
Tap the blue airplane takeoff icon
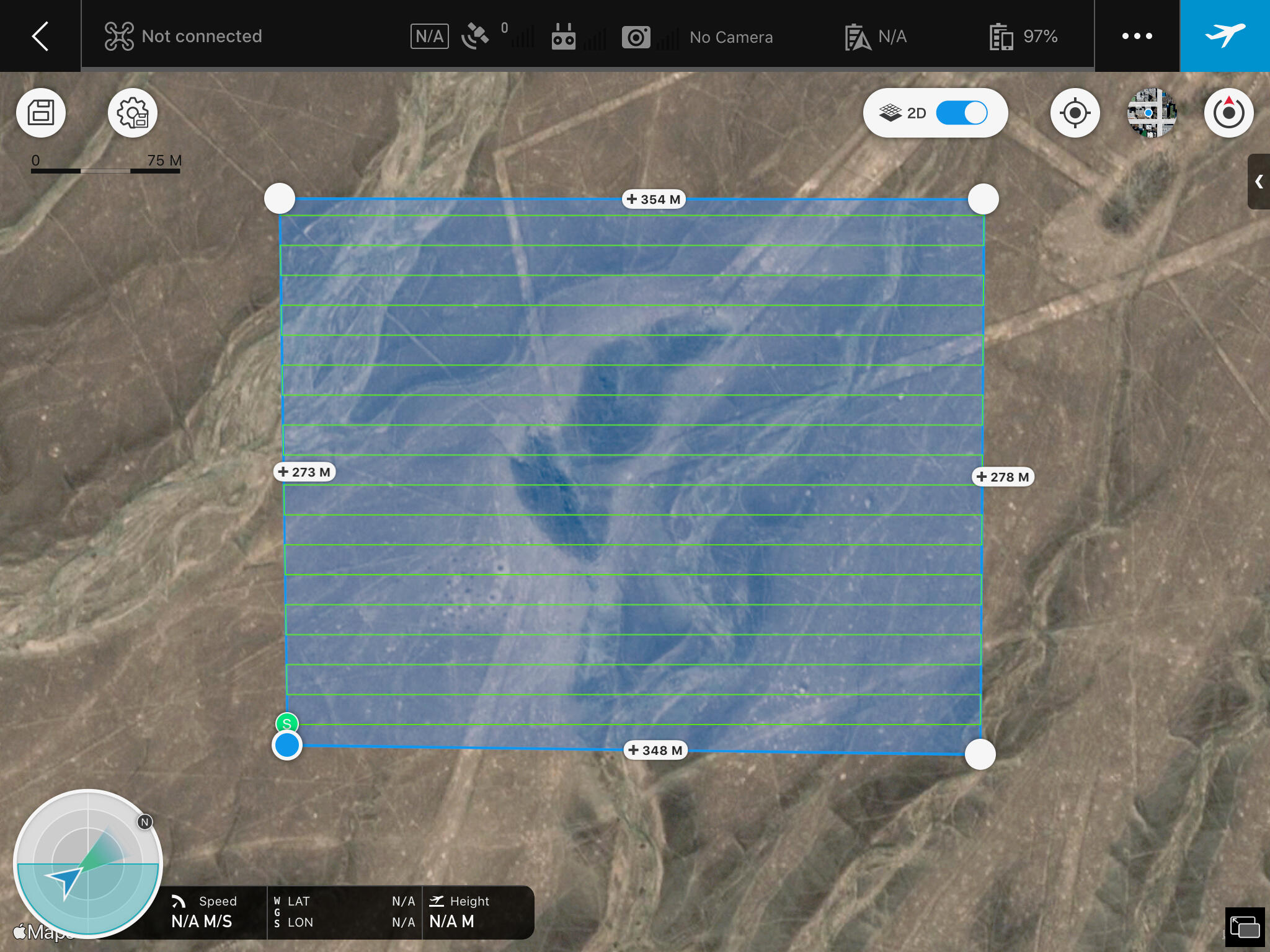coord(1224,35)
